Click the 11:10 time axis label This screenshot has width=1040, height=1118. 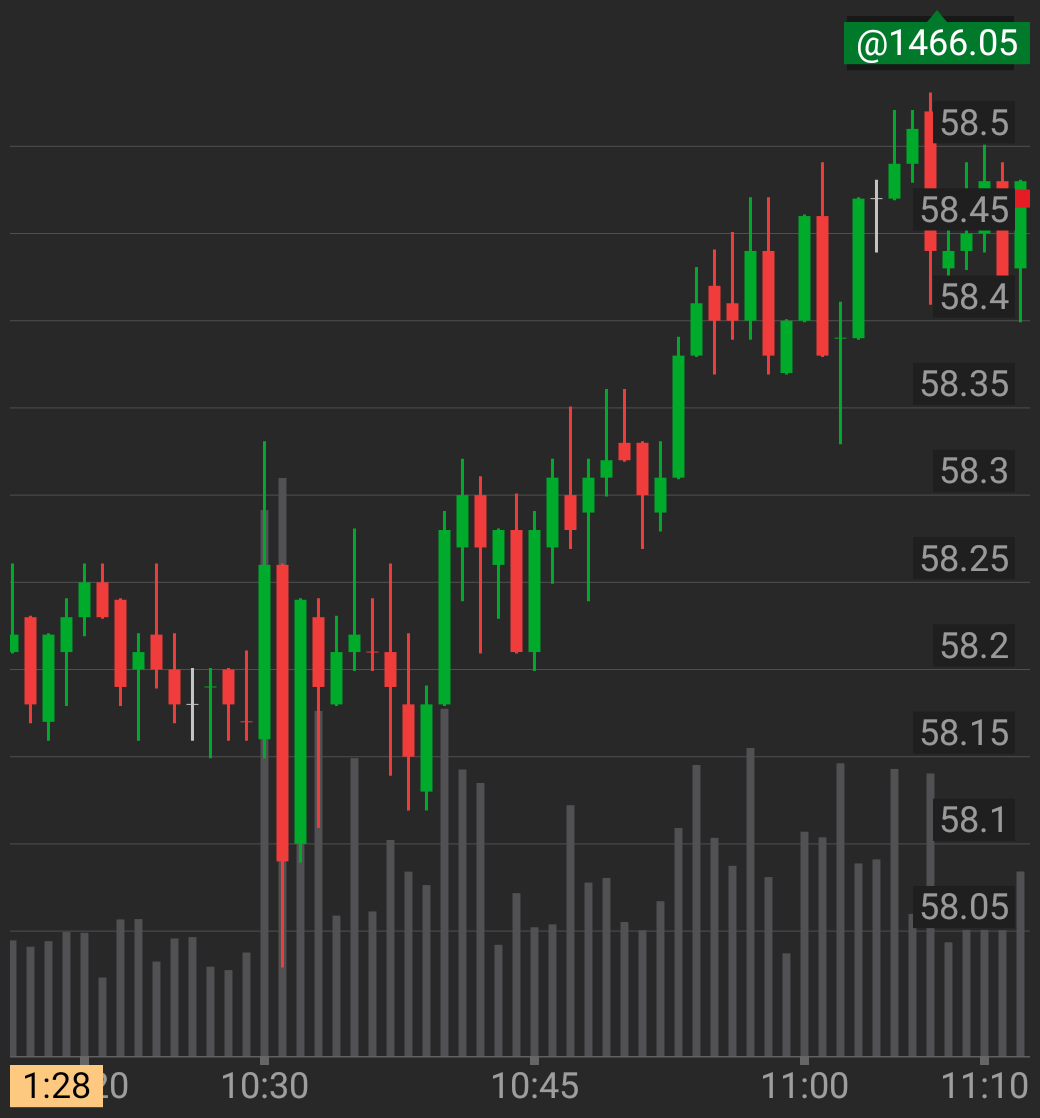984,1087
